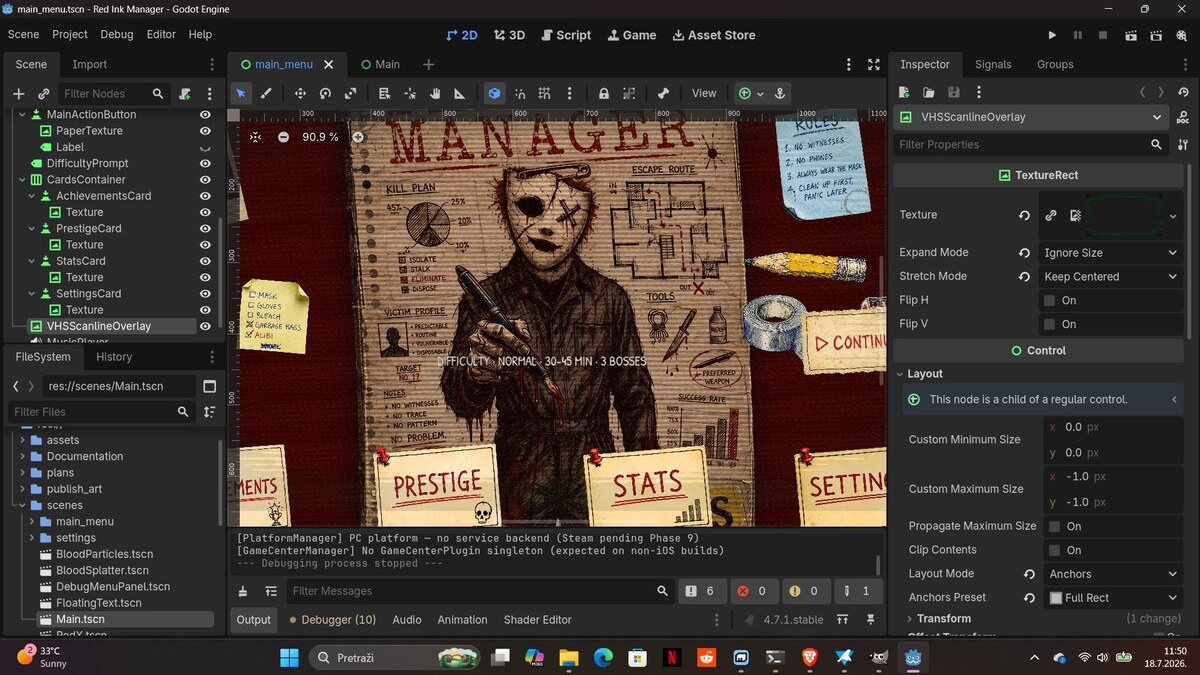Viewport: 1200px width, 675px height.
Task: Lock the selected node
Action: point(604,93)
